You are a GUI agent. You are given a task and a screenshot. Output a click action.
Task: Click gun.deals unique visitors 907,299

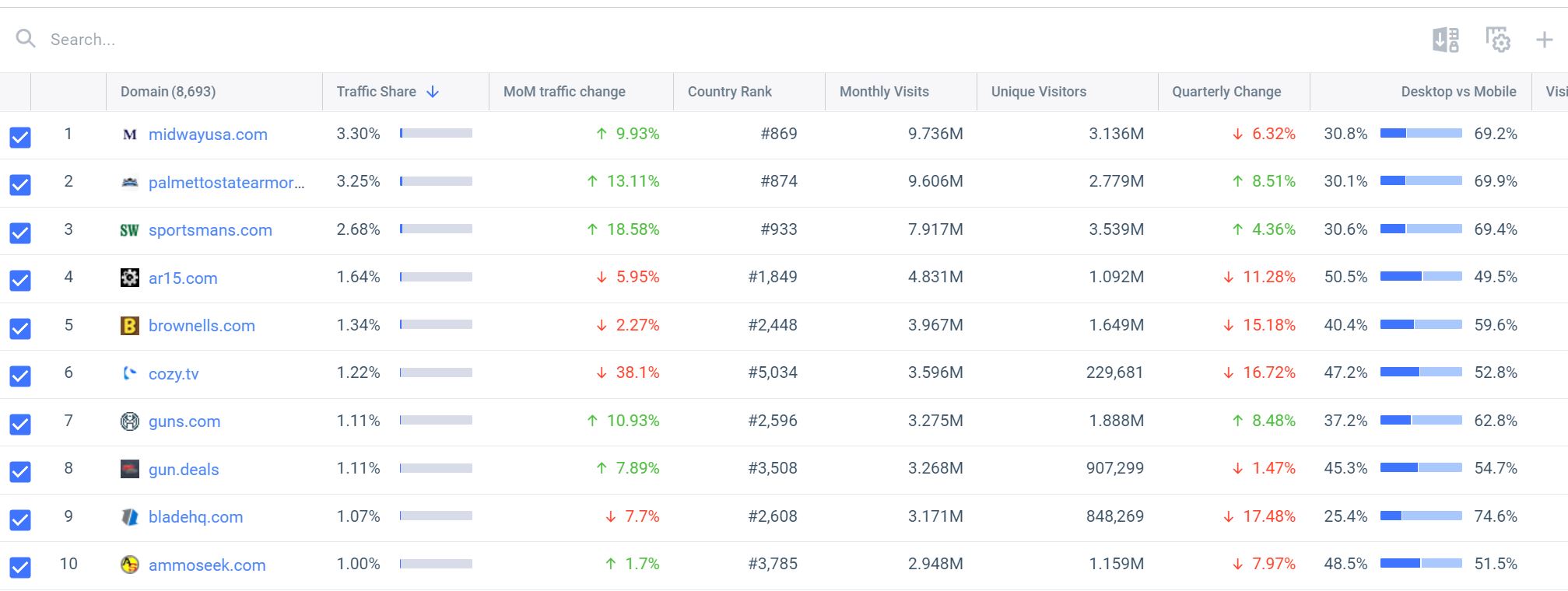click(x=1115, y=468)
